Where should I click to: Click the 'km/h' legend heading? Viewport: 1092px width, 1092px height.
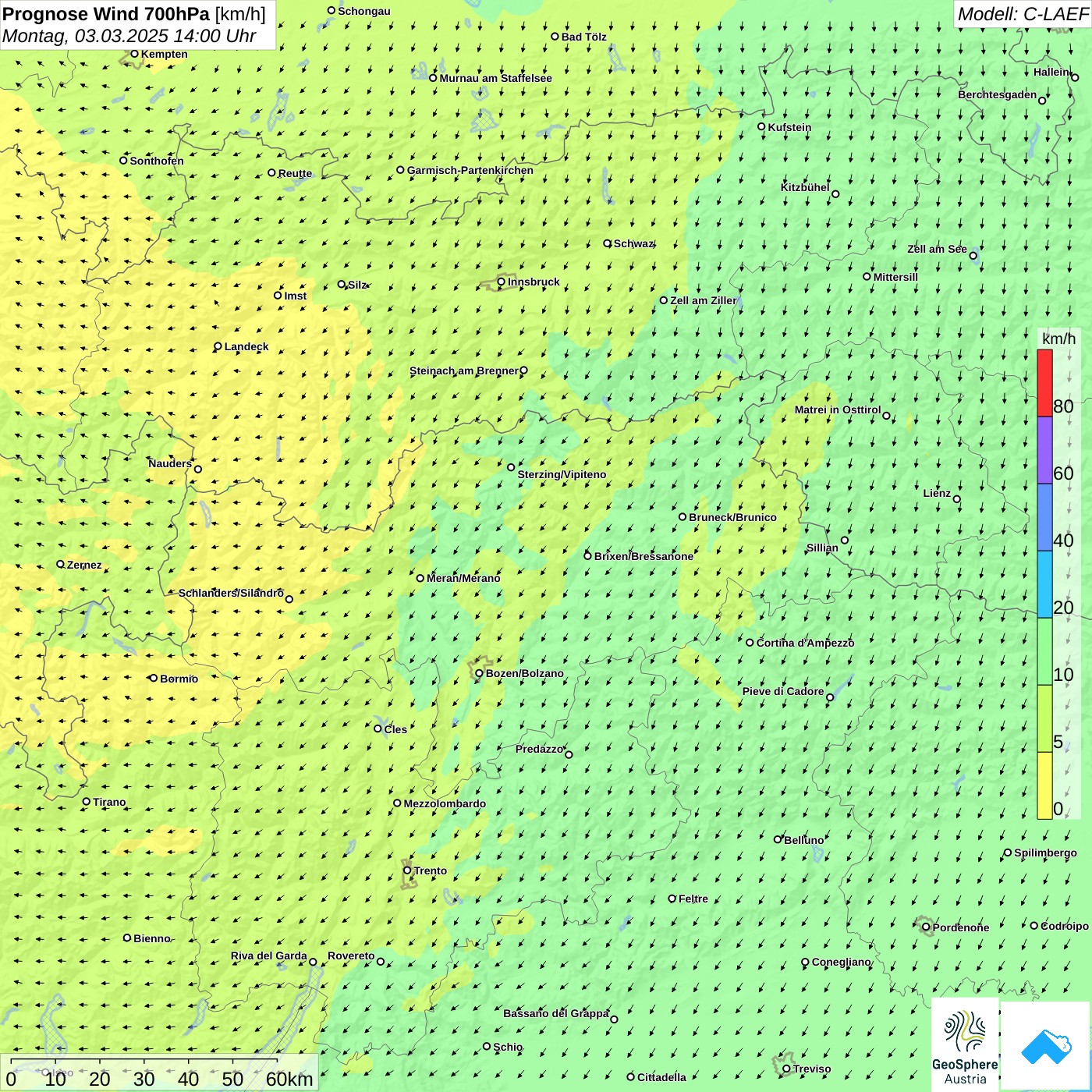pyautogui.click(x=1058, y=339)
